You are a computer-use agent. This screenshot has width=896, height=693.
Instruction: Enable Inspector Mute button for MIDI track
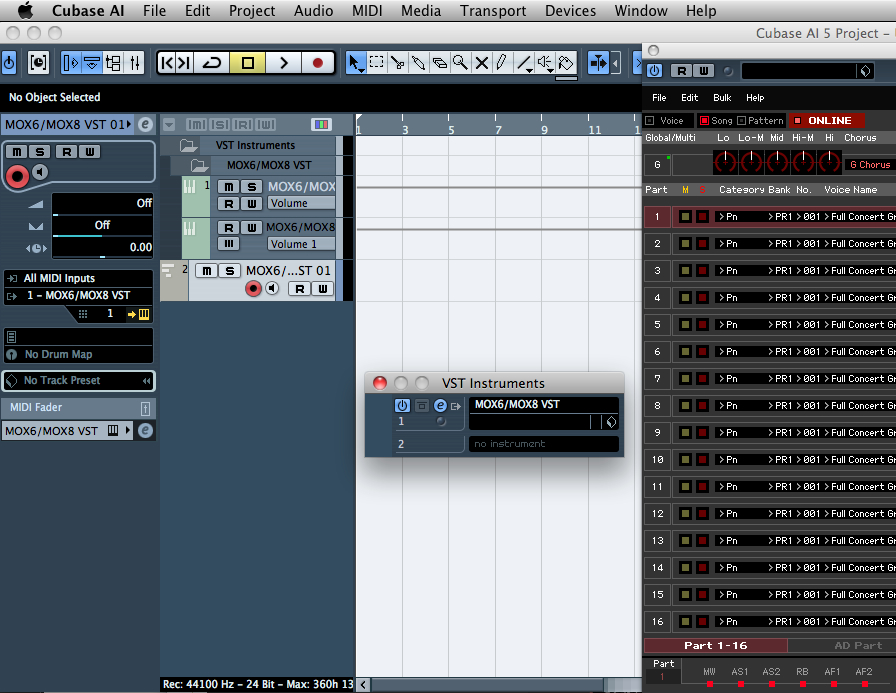pos(17,151)
